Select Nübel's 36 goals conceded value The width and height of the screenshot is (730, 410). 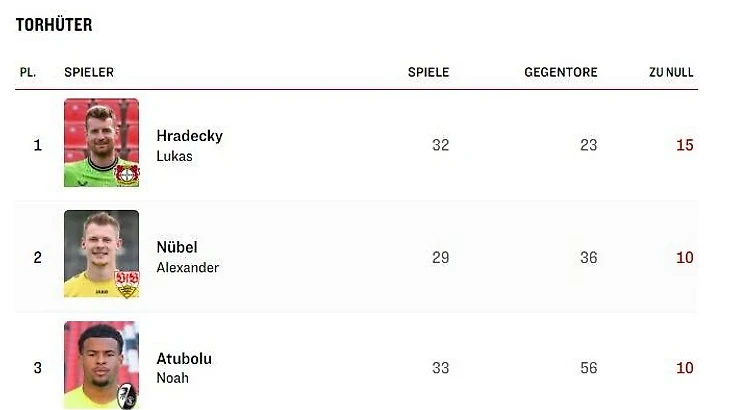pos(588,257)
